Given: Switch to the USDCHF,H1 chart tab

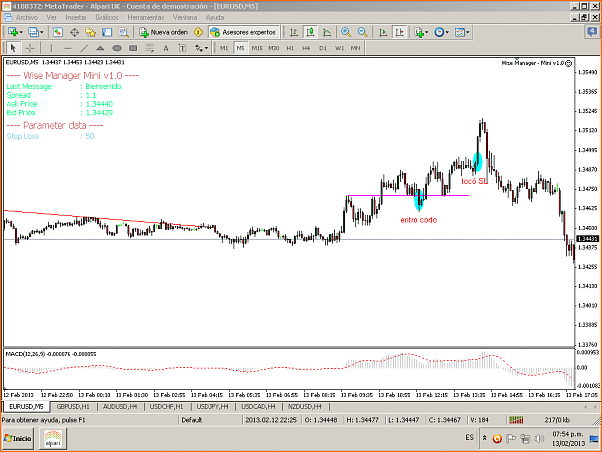Looking at the screenshot, I should click(166, 406).
